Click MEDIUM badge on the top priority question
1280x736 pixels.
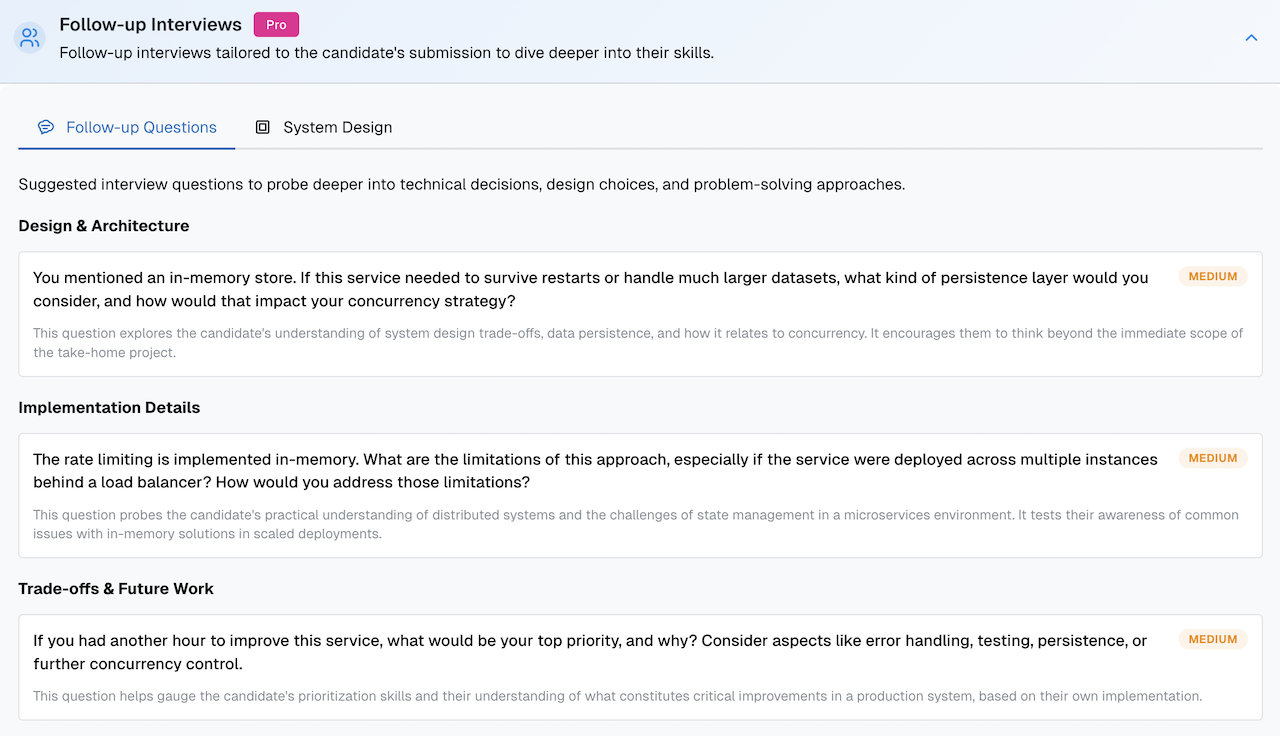tap(1213, 640)
